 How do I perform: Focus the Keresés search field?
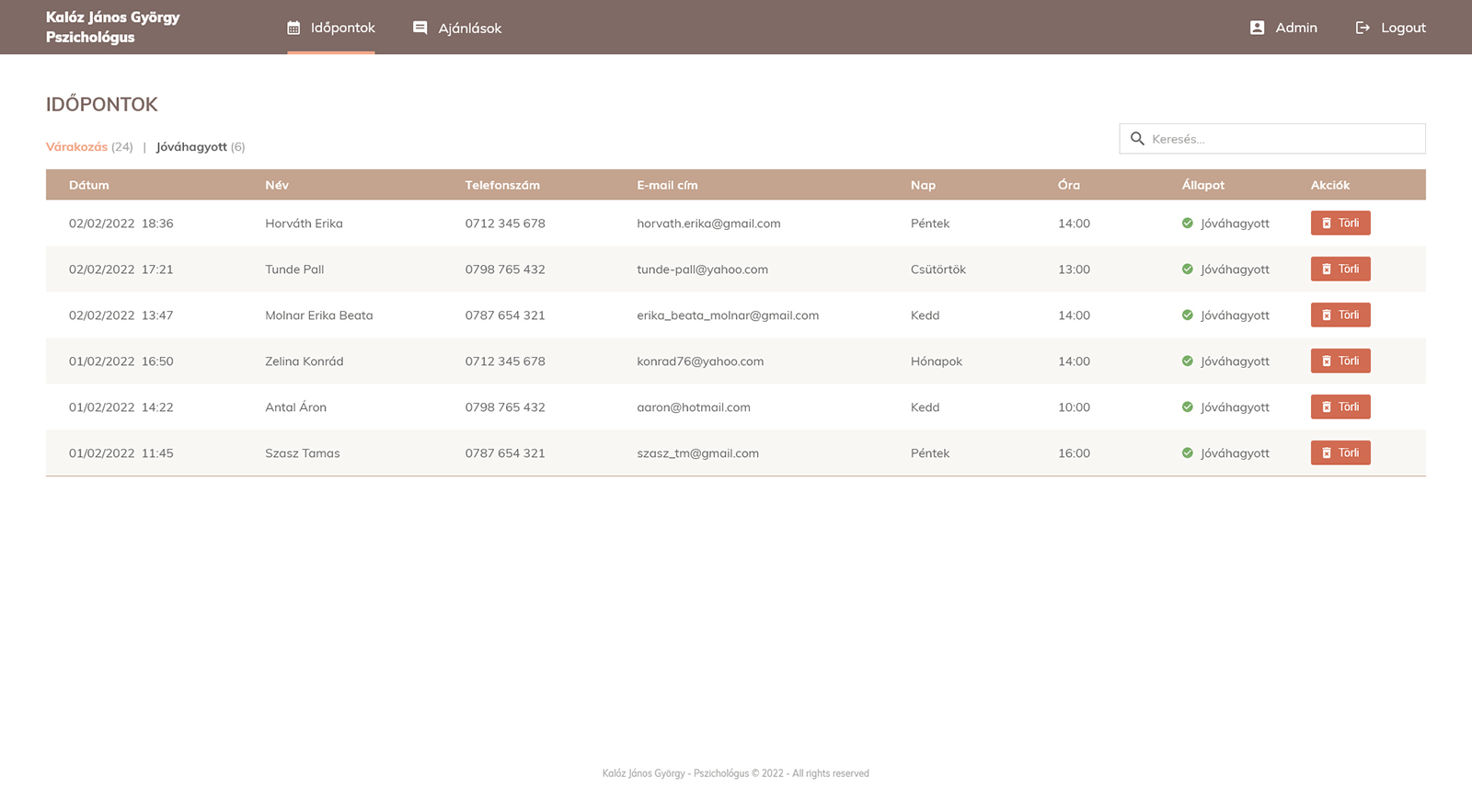click(1272, 139)
